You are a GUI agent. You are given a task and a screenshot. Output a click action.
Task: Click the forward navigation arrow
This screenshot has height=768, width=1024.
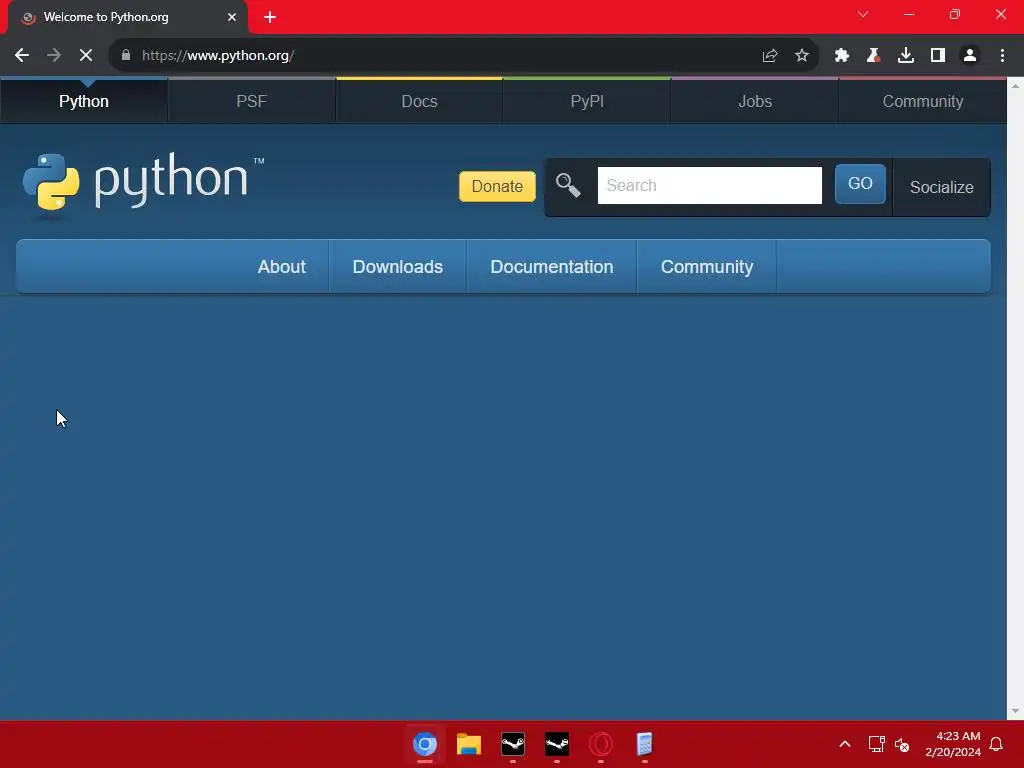click(54, 56)
